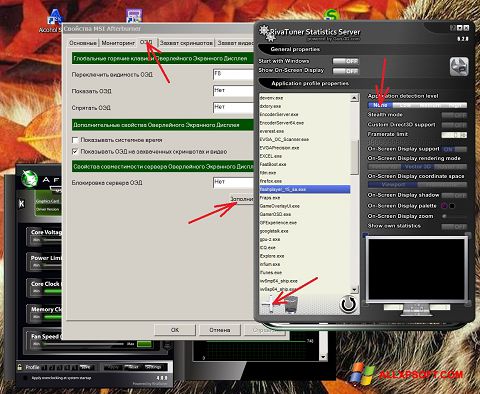Toggle Show On-Screen Display switch
This screenshot has height=394, width=480.
(346, 71)
